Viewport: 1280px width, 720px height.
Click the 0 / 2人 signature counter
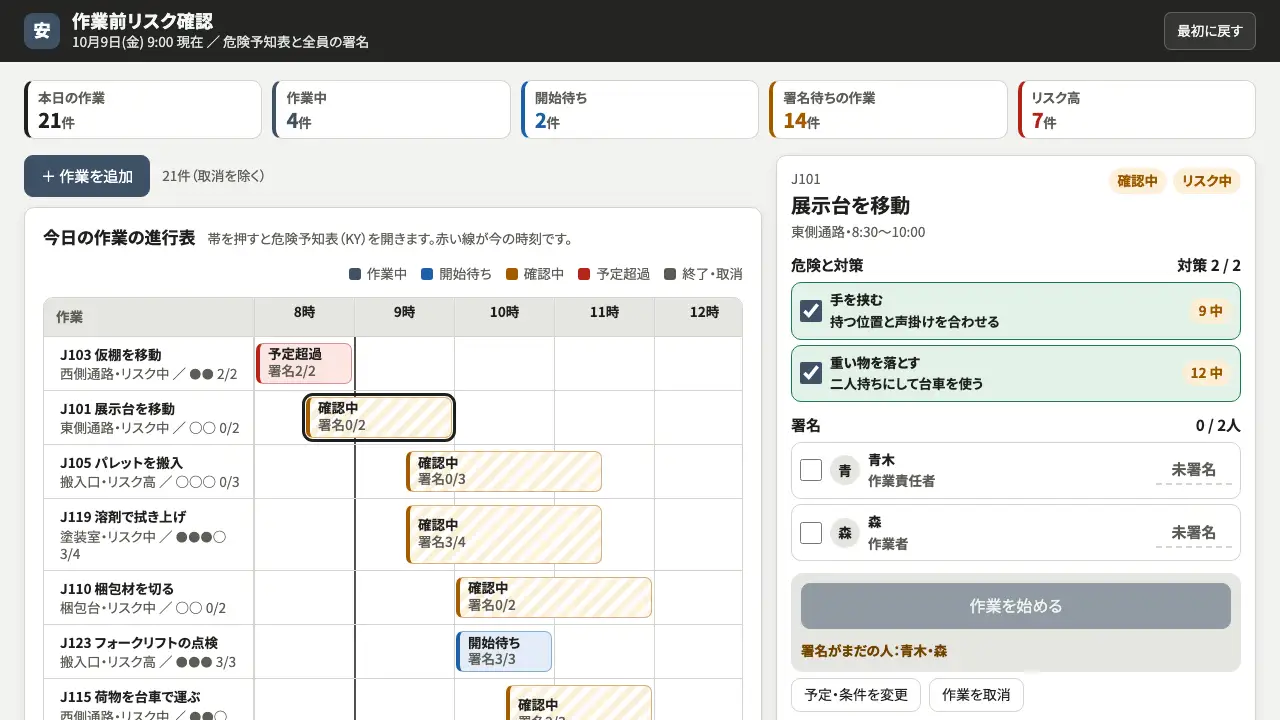(x=1218, y=426)
